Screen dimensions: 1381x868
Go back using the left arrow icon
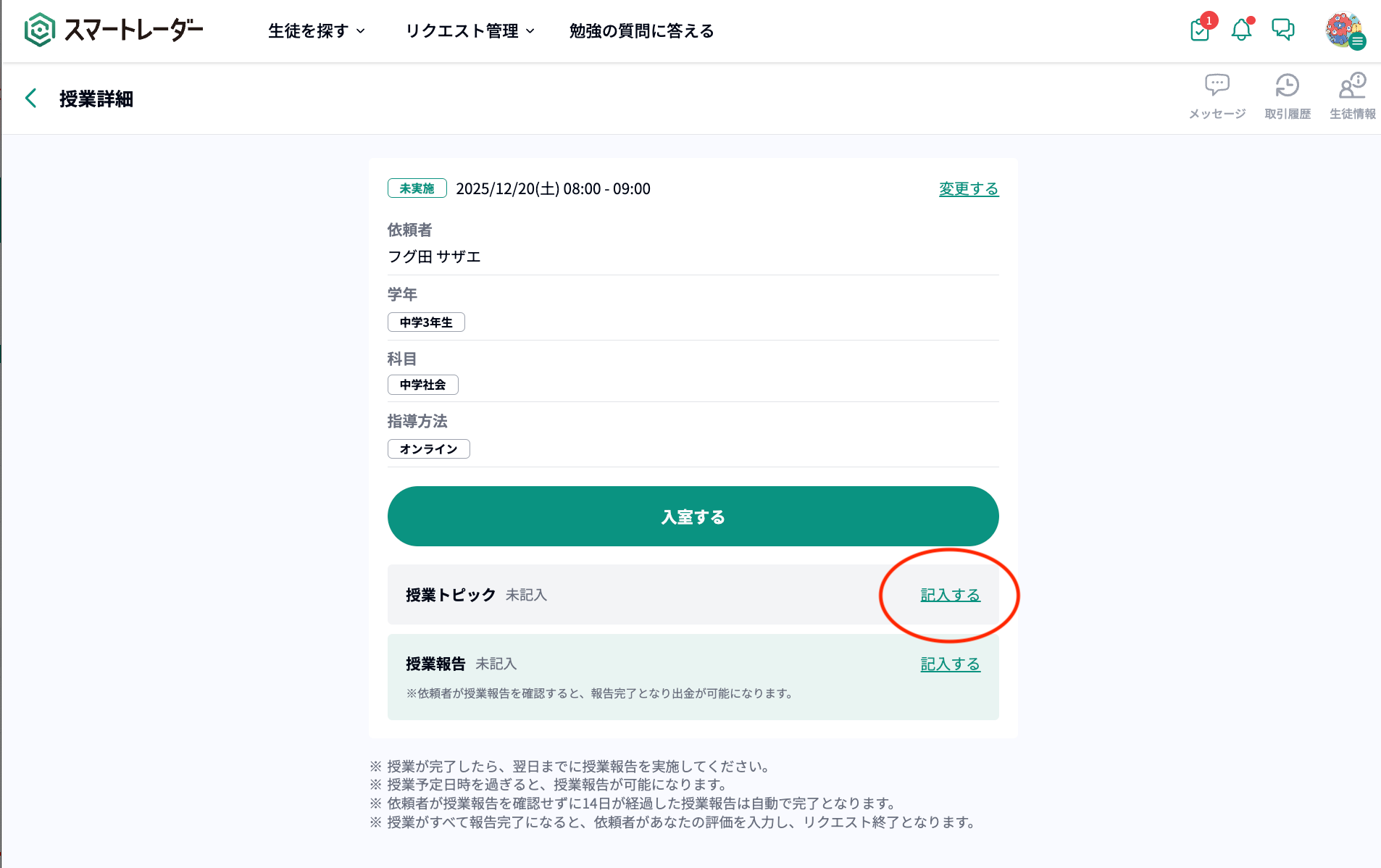tap(31, 99)
